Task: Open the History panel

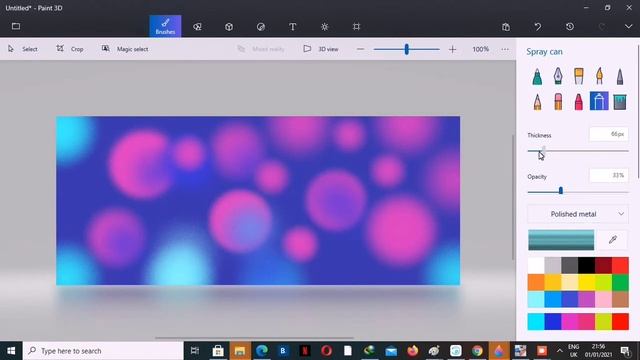Action: [570, 27]
